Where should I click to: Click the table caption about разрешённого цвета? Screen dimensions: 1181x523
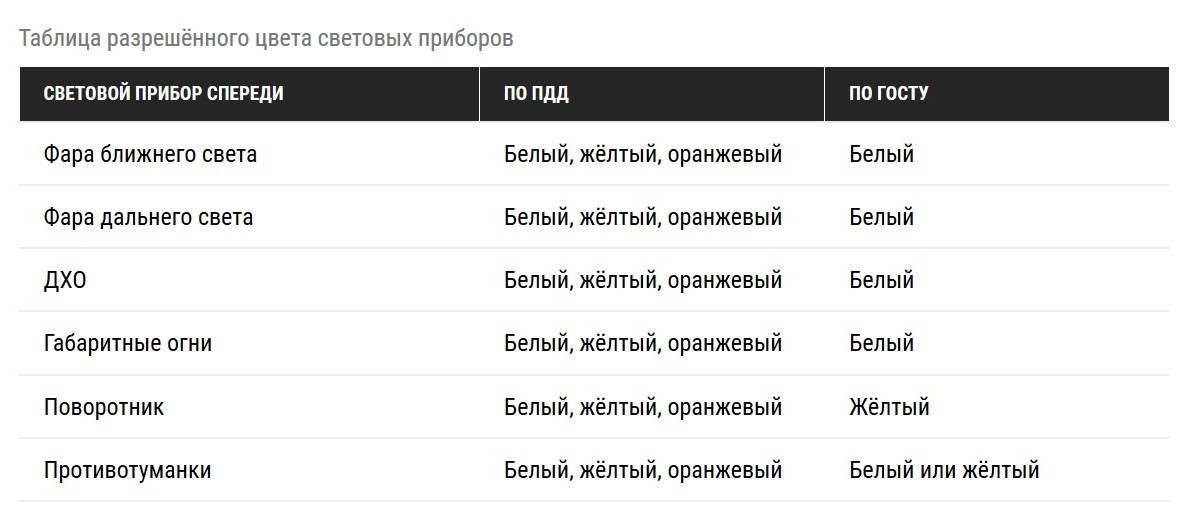[266, 39]
